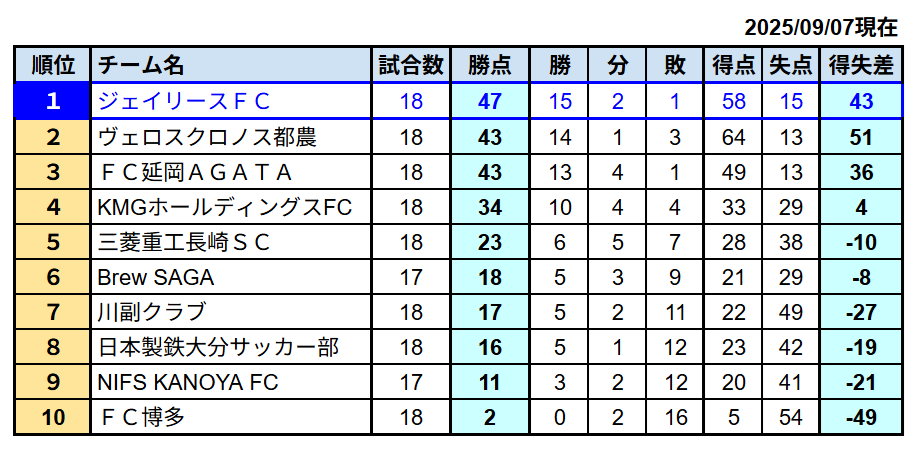Select the 勝点 header cell
921x456 pixels.
[x=489, y=65]
